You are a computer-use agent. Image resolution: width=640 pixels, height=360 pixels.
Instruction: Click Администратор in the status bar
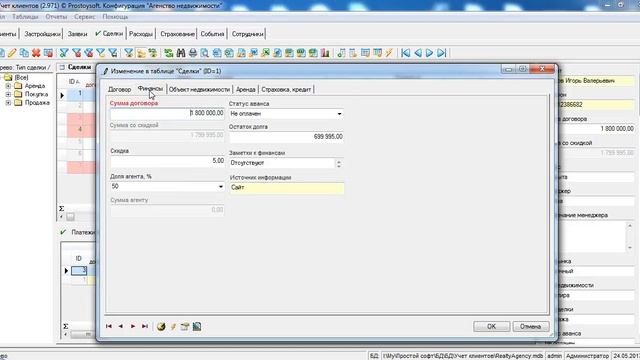point(588,356)
